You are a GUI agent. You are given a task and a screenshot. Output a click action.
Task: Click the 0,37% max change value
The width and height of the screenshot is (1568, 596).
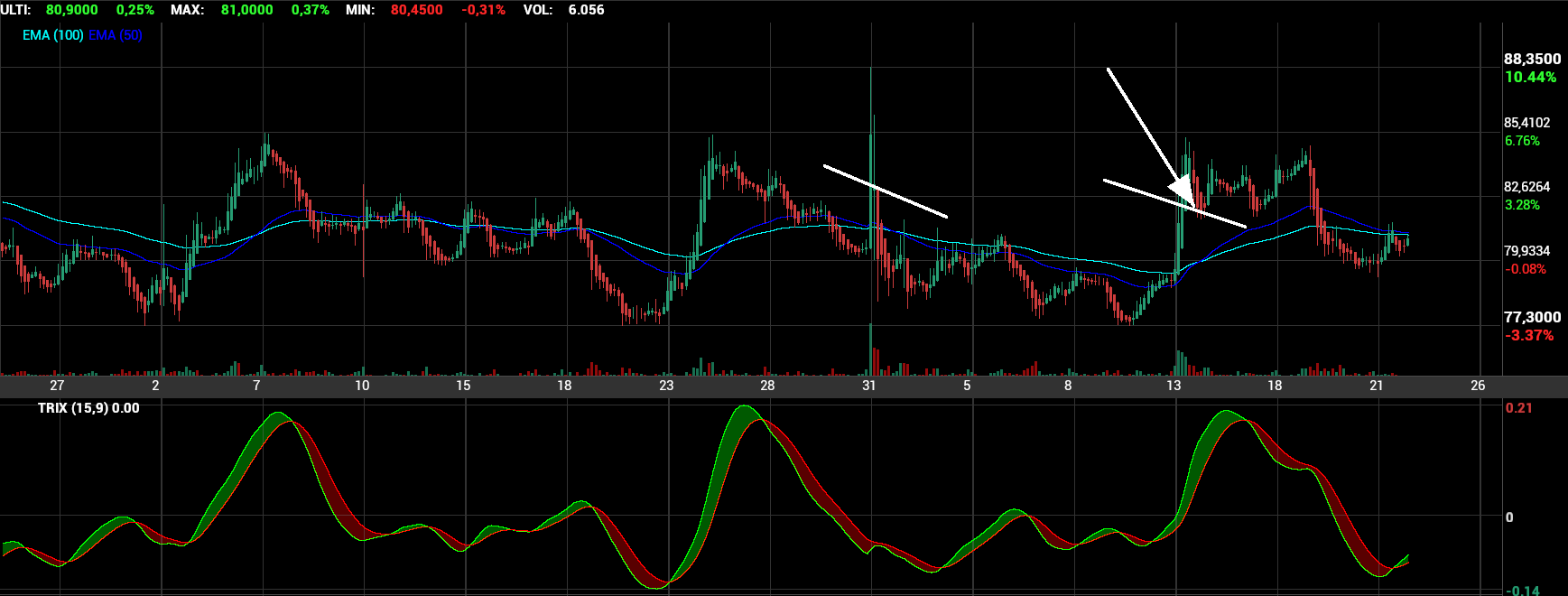click(310, 10)
